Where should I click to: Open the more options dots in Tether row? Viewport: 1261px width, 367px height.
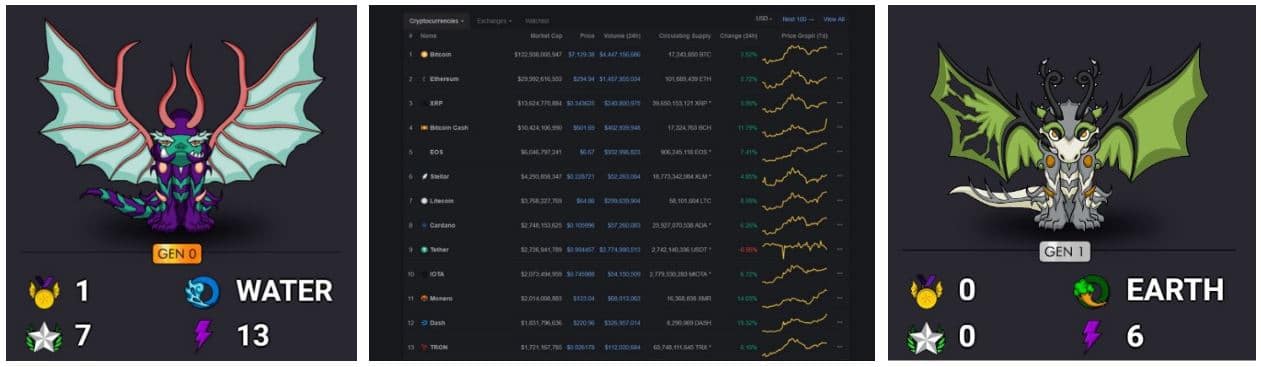click(x=840, y=249)
